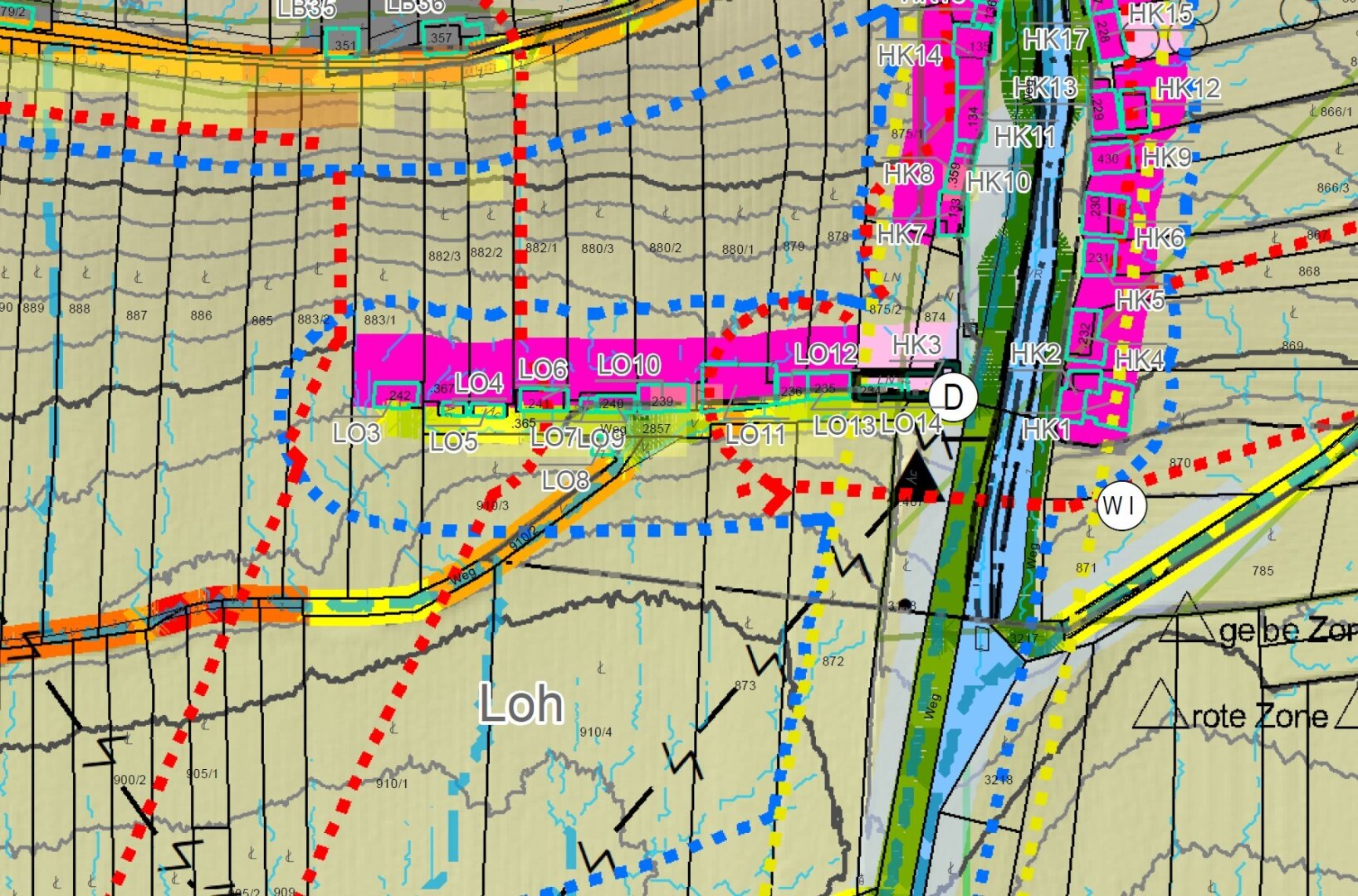Viewport: 1358px width, 896px height.
Task: Click the HK12 label
Action: [1188, 88]
